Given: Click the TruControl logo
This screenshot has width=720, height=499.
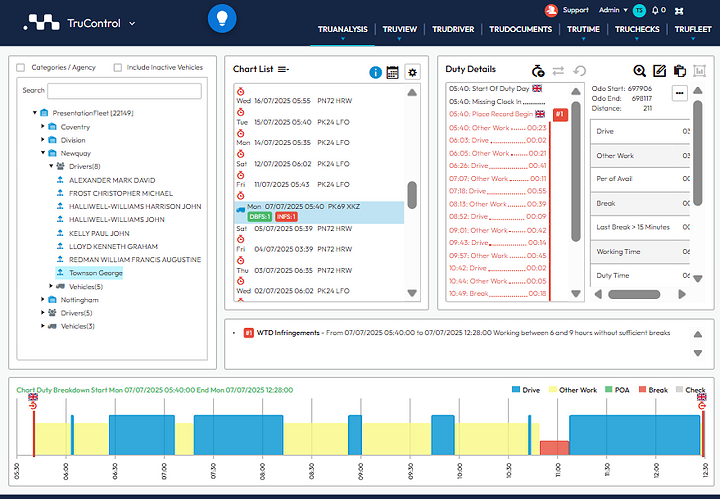Looking at the screenshot, I should [x=42, y=22].
